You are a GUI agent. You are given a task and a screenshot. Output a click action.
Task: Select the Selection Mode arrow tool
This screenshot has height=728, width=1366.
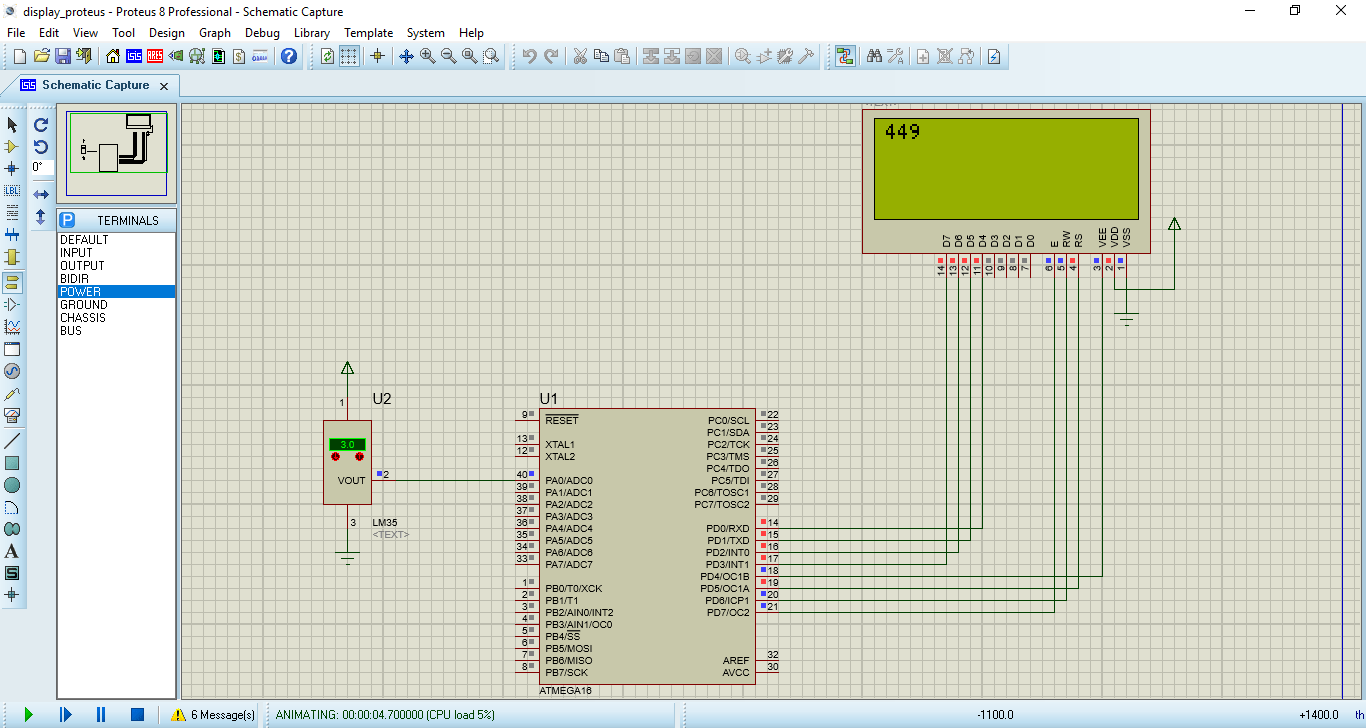coord(13,124)
